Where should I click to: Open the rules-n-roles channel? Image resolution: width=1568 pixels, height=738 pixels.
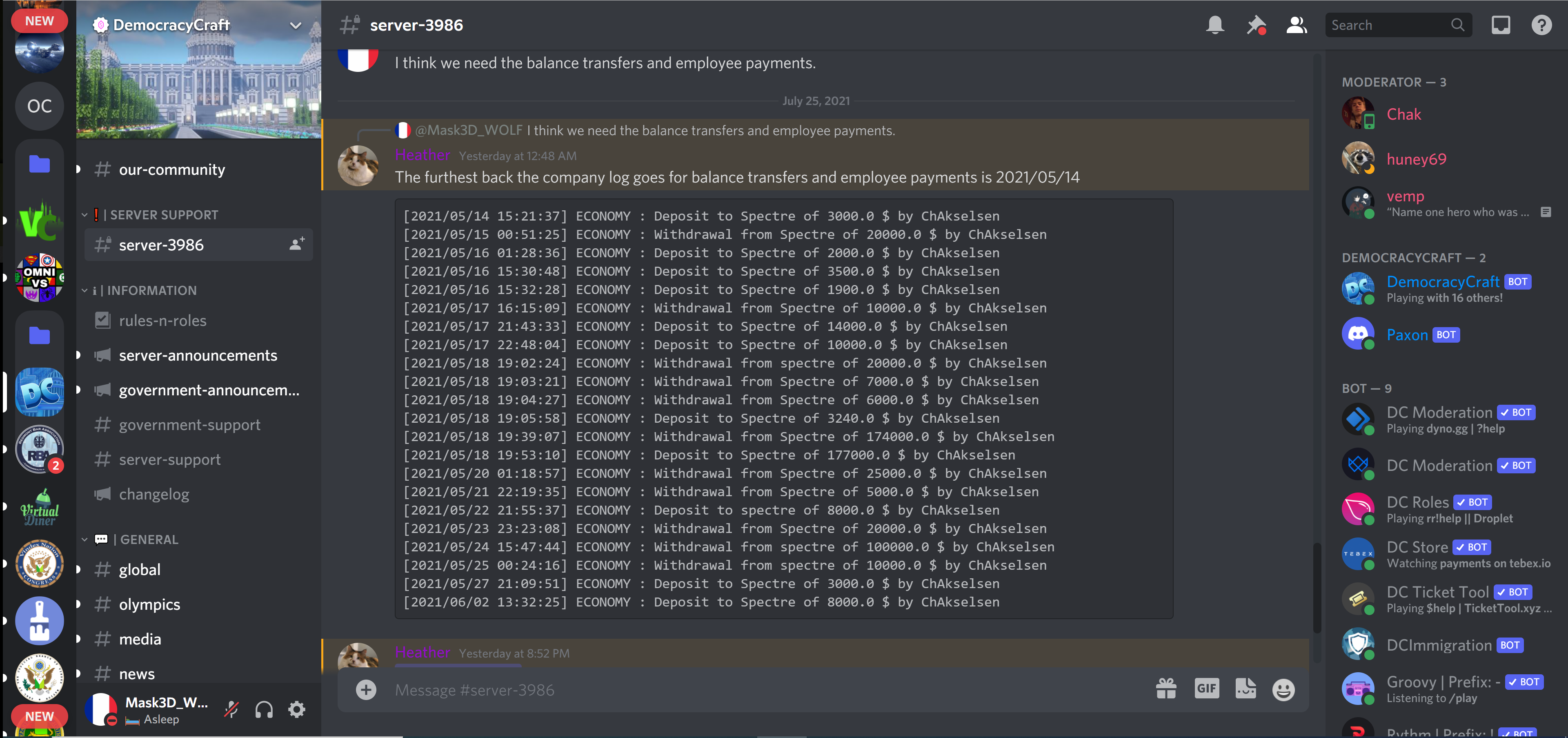tap(198, 320)
